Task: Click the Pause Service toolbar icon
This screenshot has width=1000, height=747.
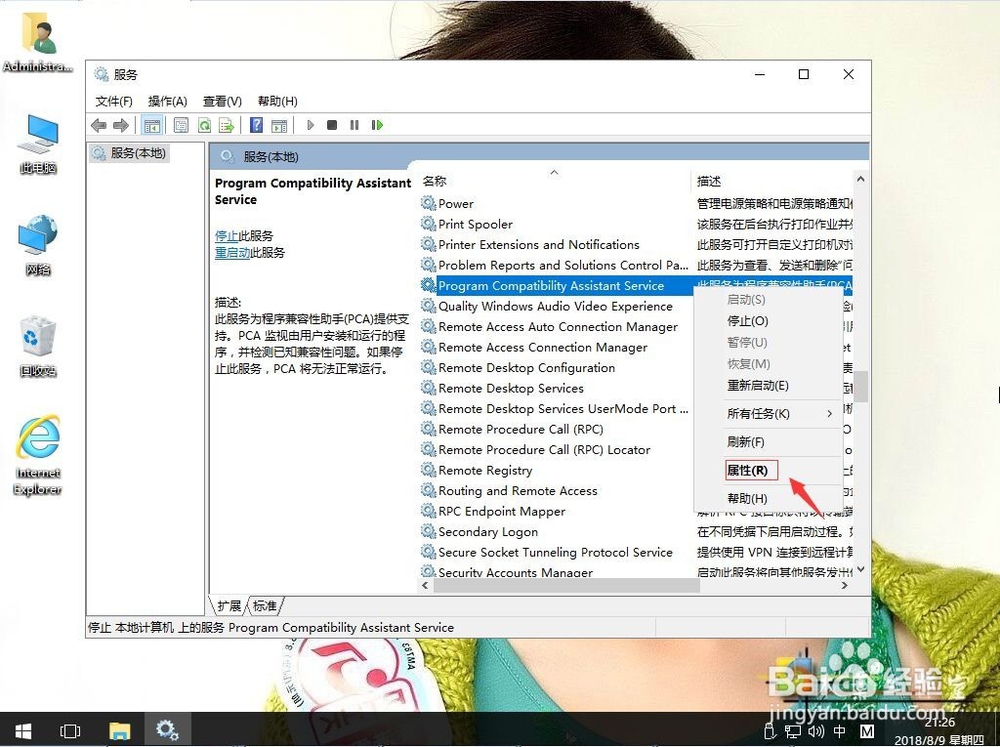Action: pyautogui.click(x=355, y=125)
